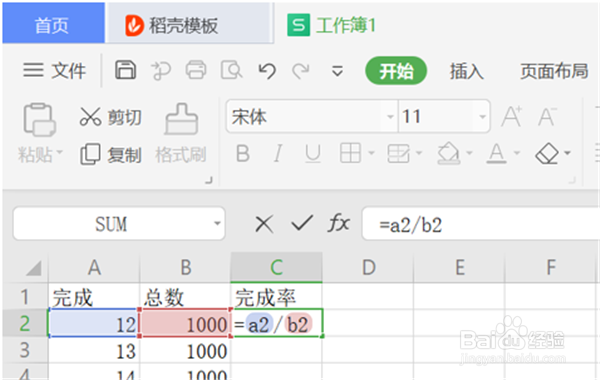This screenshot has width=600, height=380.
Task: Select column D header
Action: pos(368,267)
